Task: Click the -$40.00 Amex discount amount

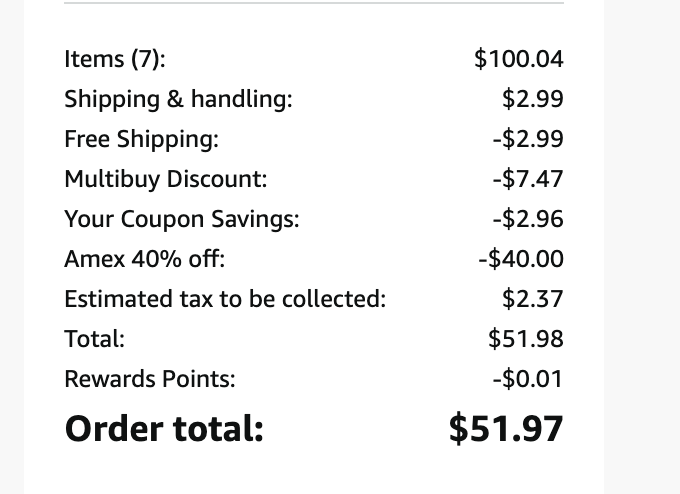Action: 521,259
